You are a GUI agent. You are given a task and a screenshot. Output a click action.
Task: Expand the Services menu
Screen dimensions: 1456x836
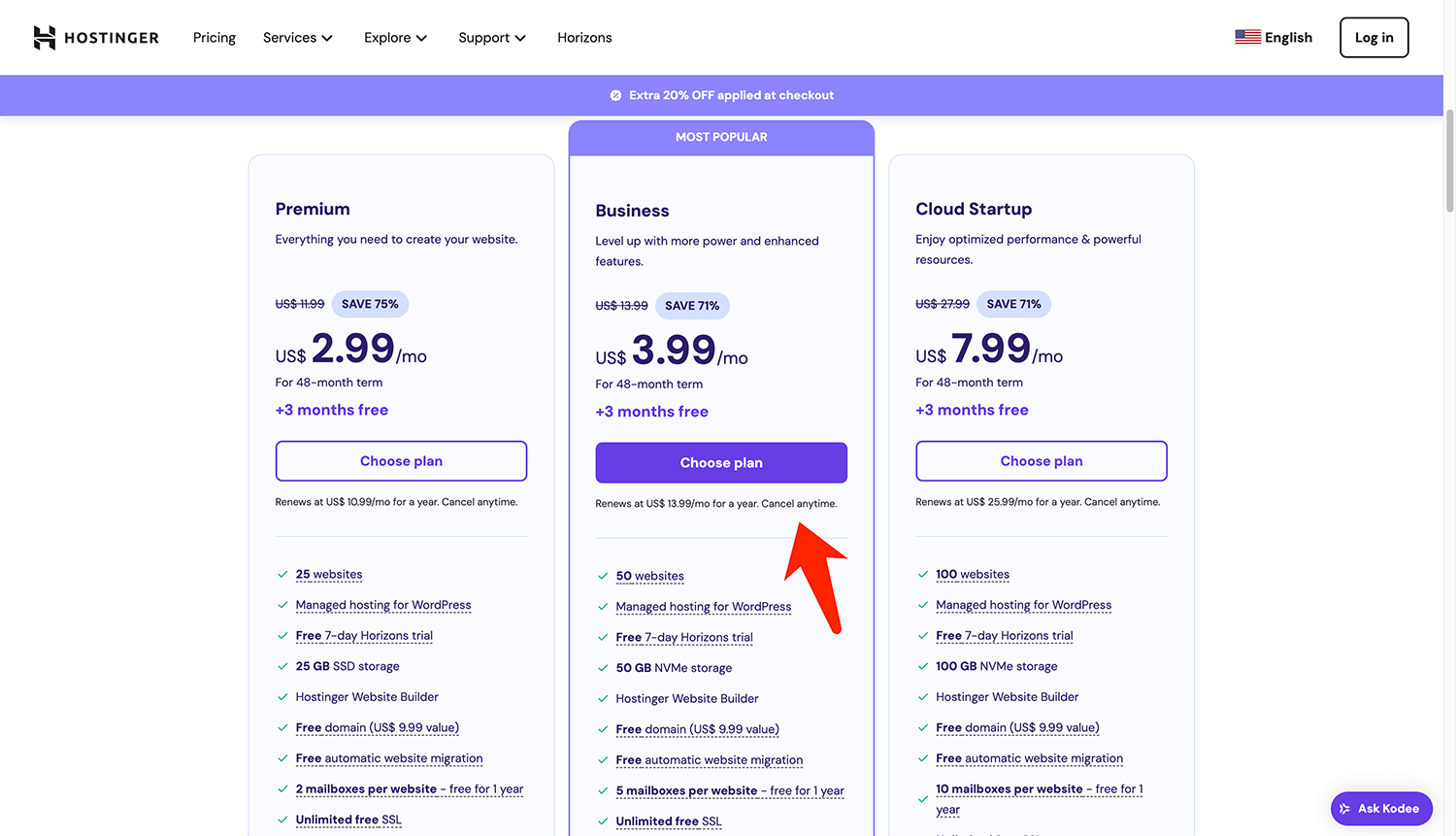298,37
